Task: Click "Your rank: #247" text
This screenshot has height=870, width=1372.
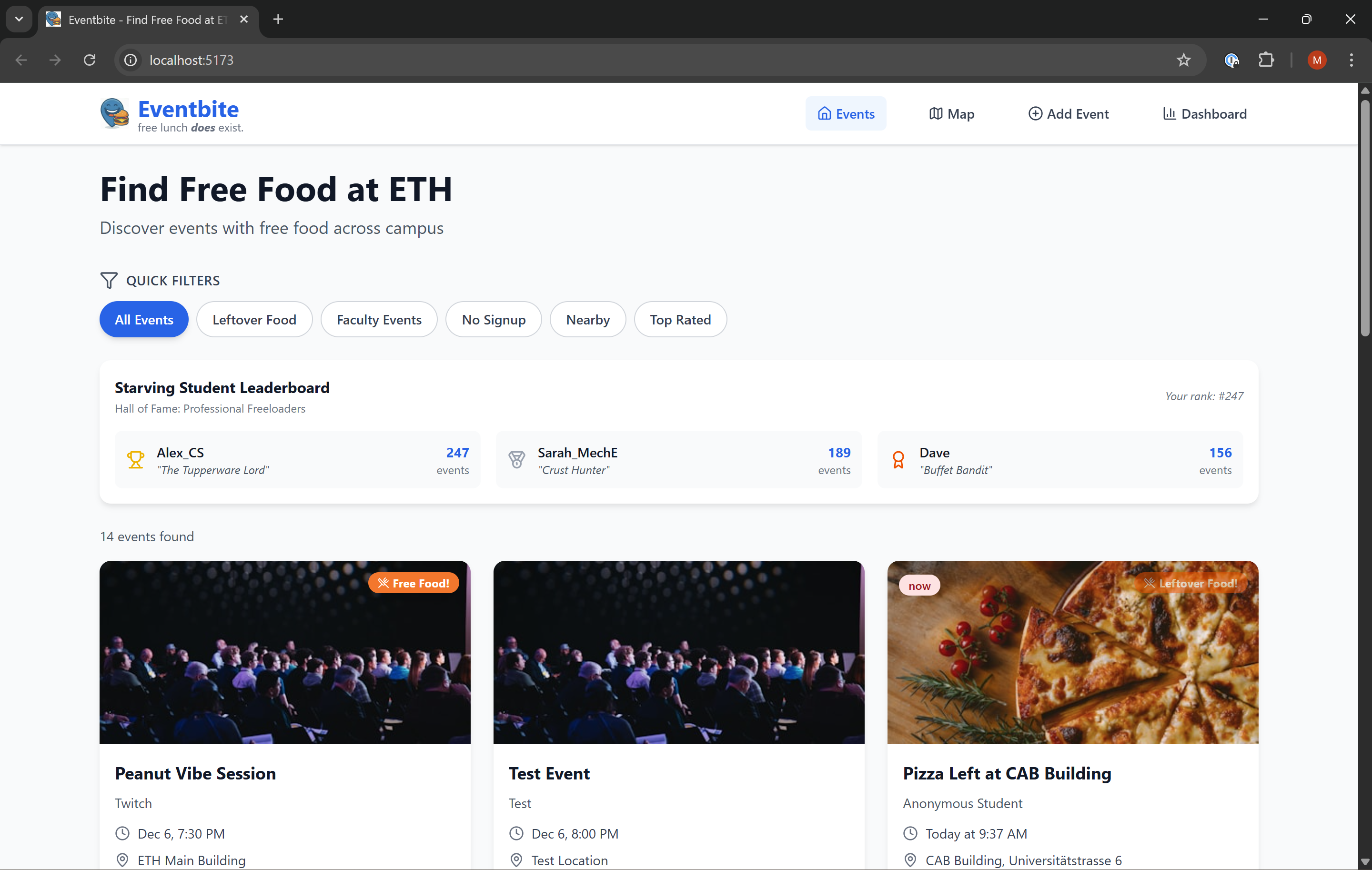Action: (1204, 396)
